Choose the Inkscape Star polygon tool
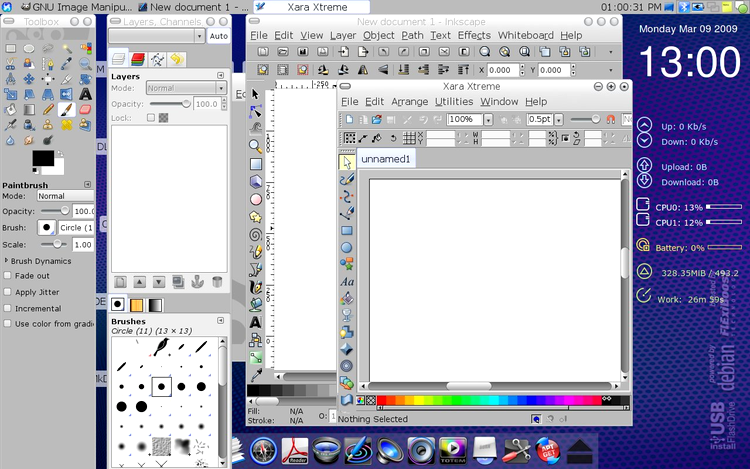 (x=255, y=217)
